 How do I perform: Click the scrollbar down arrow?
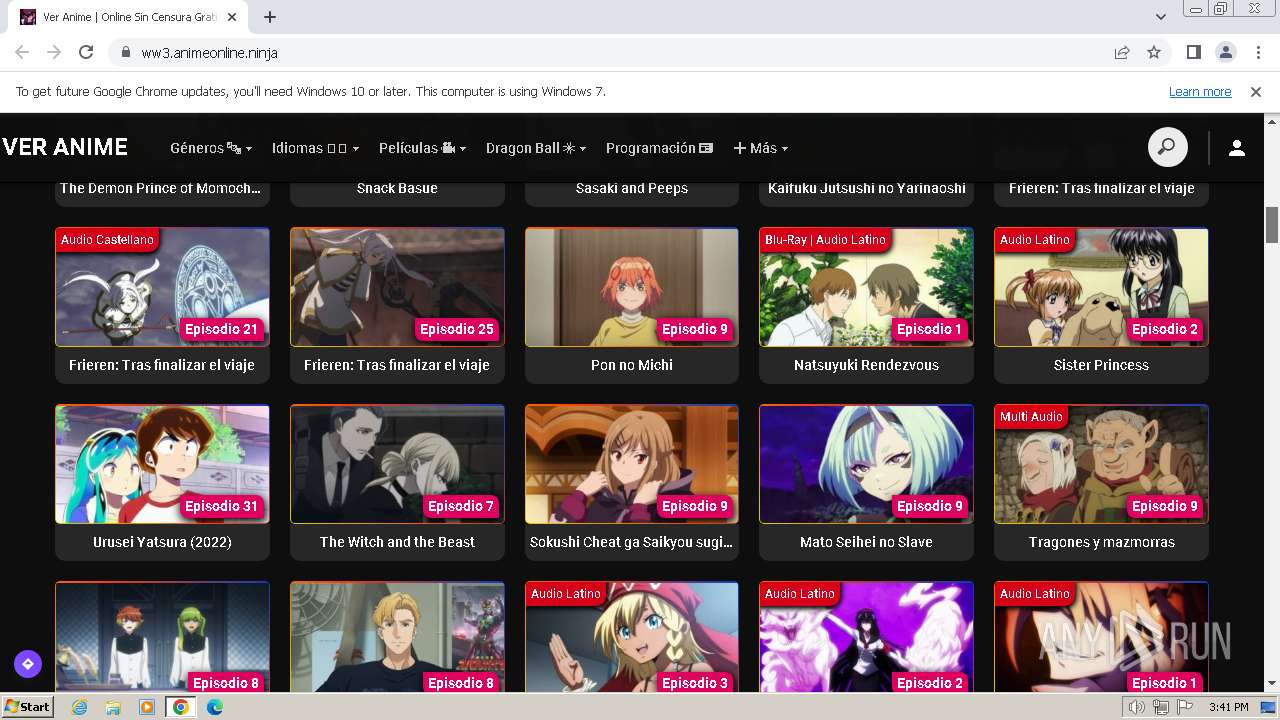pyautogui.click(x=1272, y=684)
